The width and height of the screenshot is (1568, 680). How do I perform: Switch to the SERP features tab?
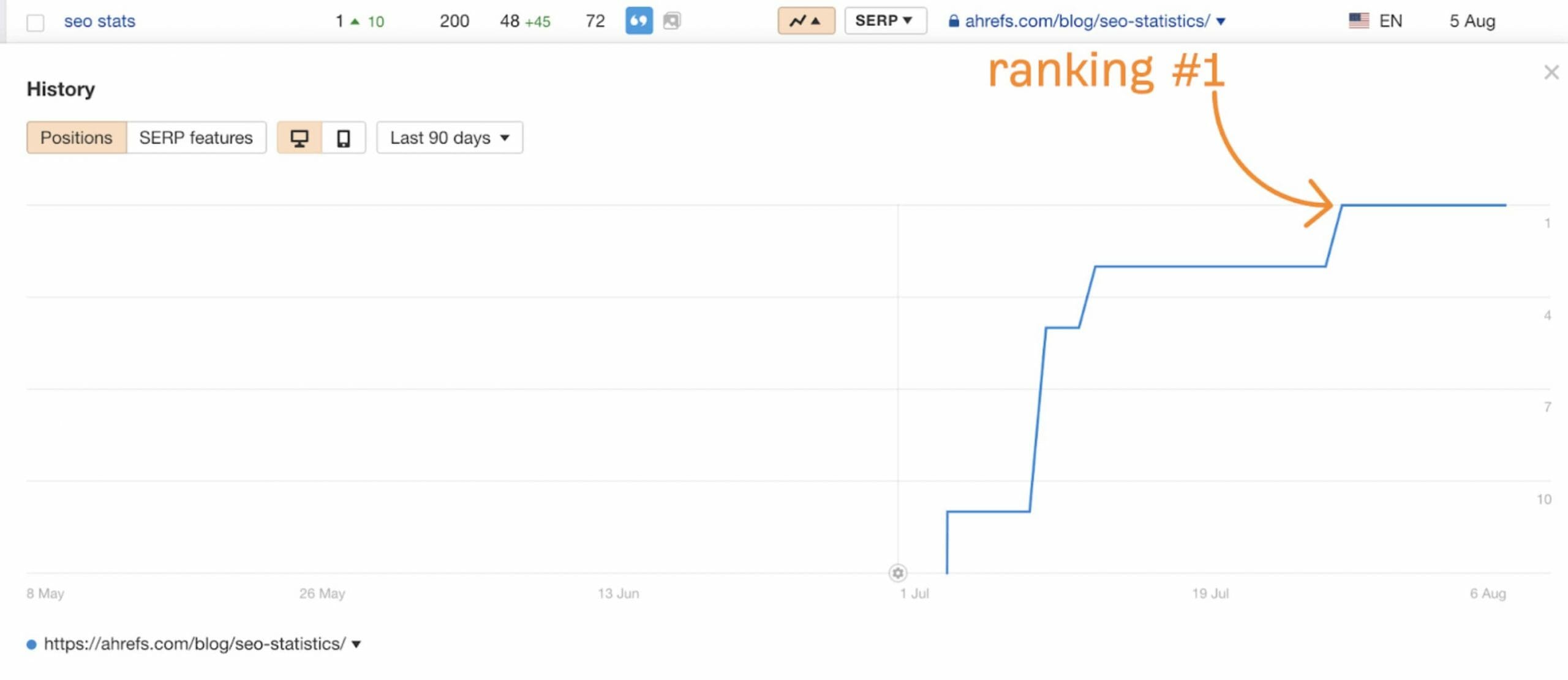pyautogui.click(x=195, y=137)
